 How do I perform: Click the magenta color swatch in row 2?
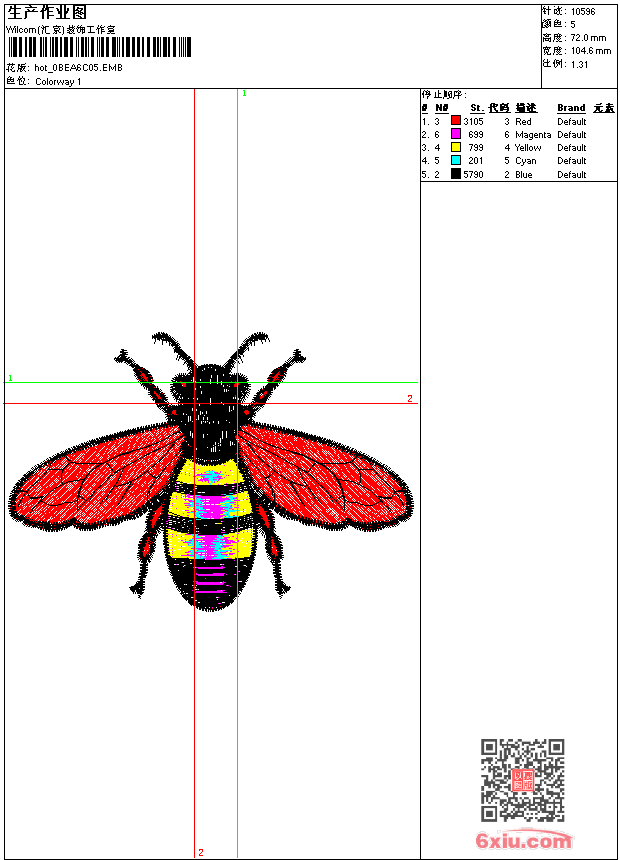tap(455, 134)
